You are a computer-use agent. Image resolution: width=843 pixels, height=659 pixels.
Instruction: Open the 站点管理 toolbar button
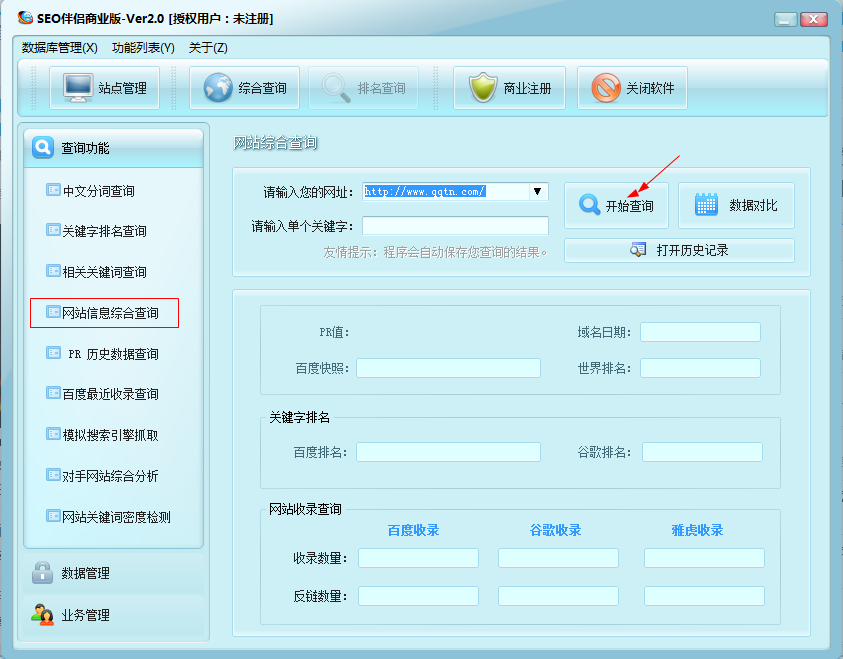click(x=104, y=88)
